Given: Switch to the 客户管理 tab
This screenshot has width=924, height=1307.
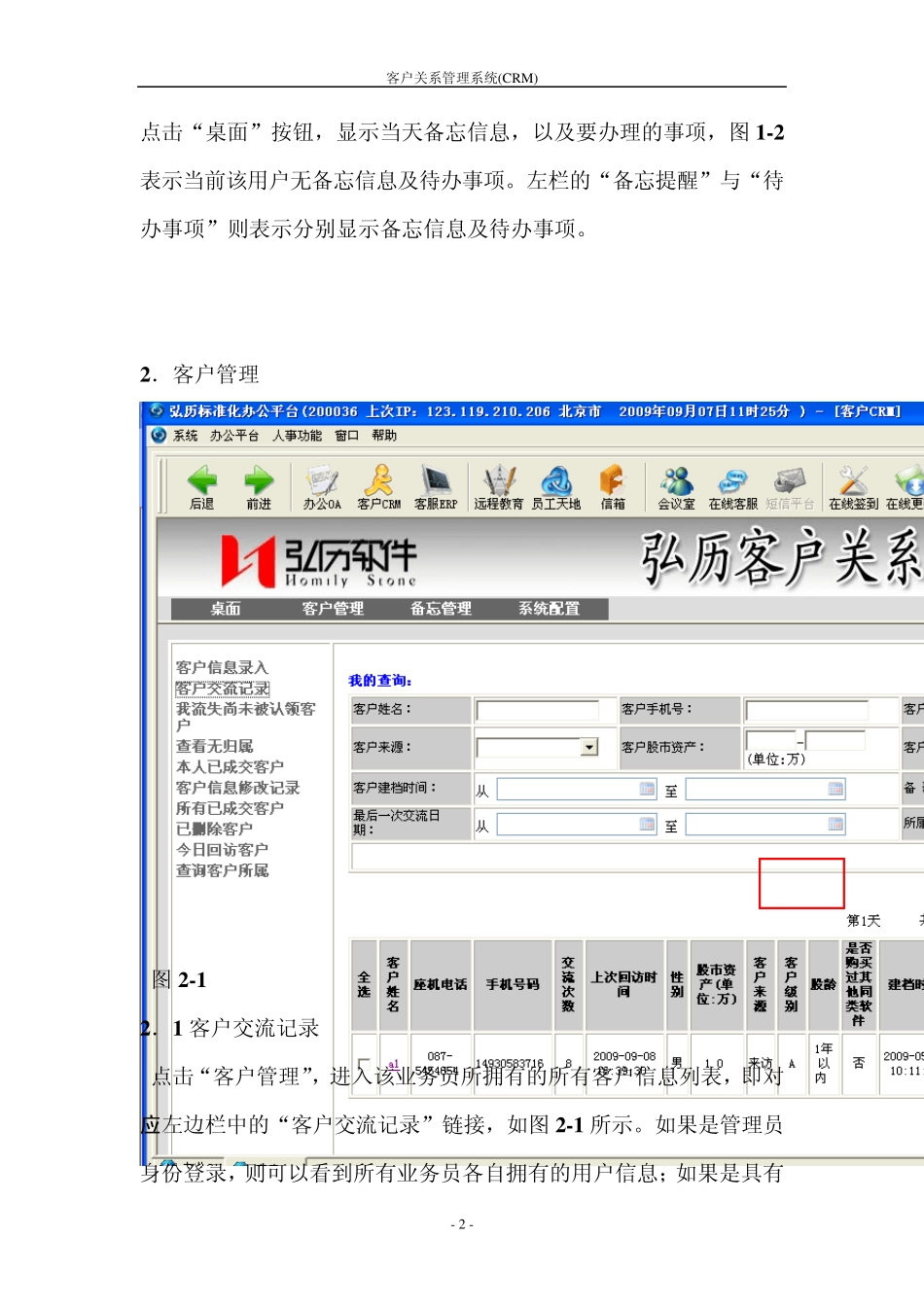Looking at the screenshot, I should pos(333,609).
